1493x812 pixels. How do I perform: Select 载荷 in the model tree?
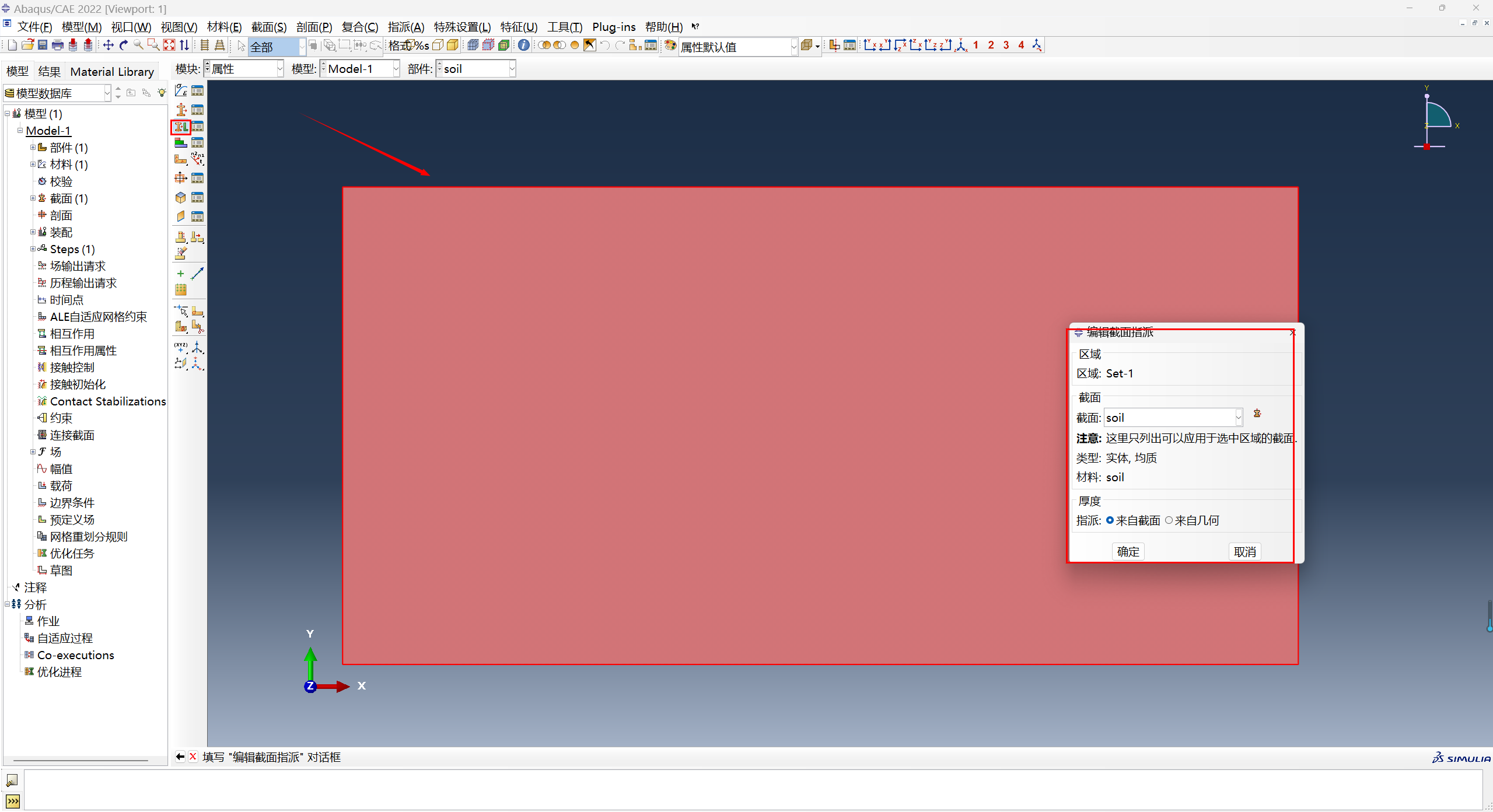61,486
